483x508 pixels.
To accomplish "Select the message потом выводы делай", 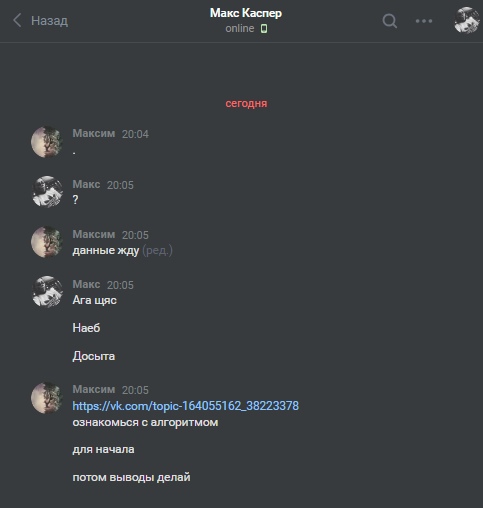I will 131,477.
